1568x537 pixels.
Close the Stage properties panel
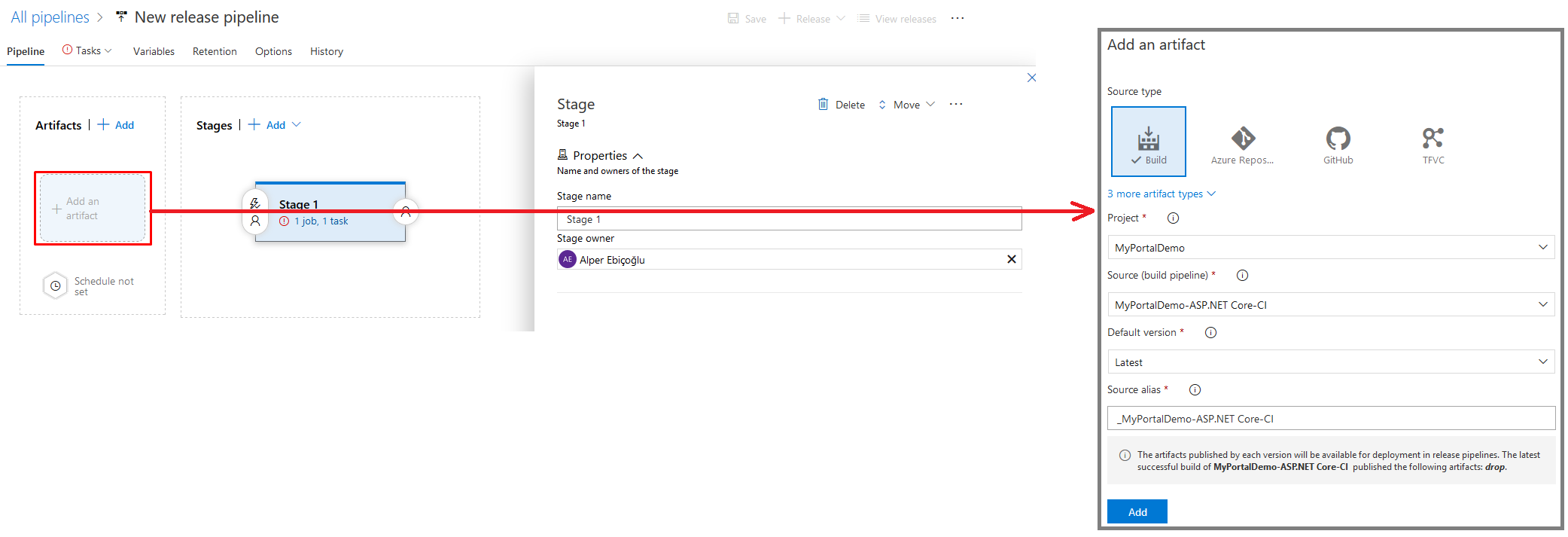[1031, 78]
